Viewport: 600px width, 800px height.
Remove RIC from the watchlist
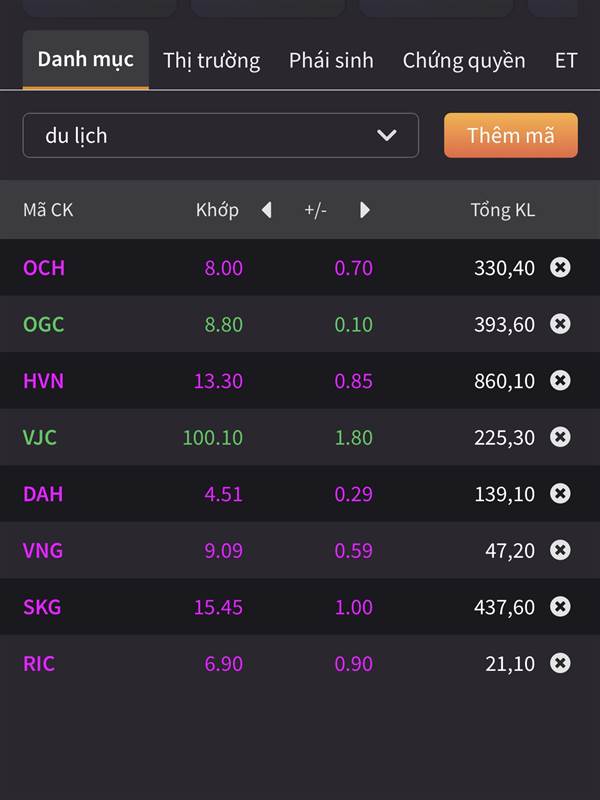560,663
